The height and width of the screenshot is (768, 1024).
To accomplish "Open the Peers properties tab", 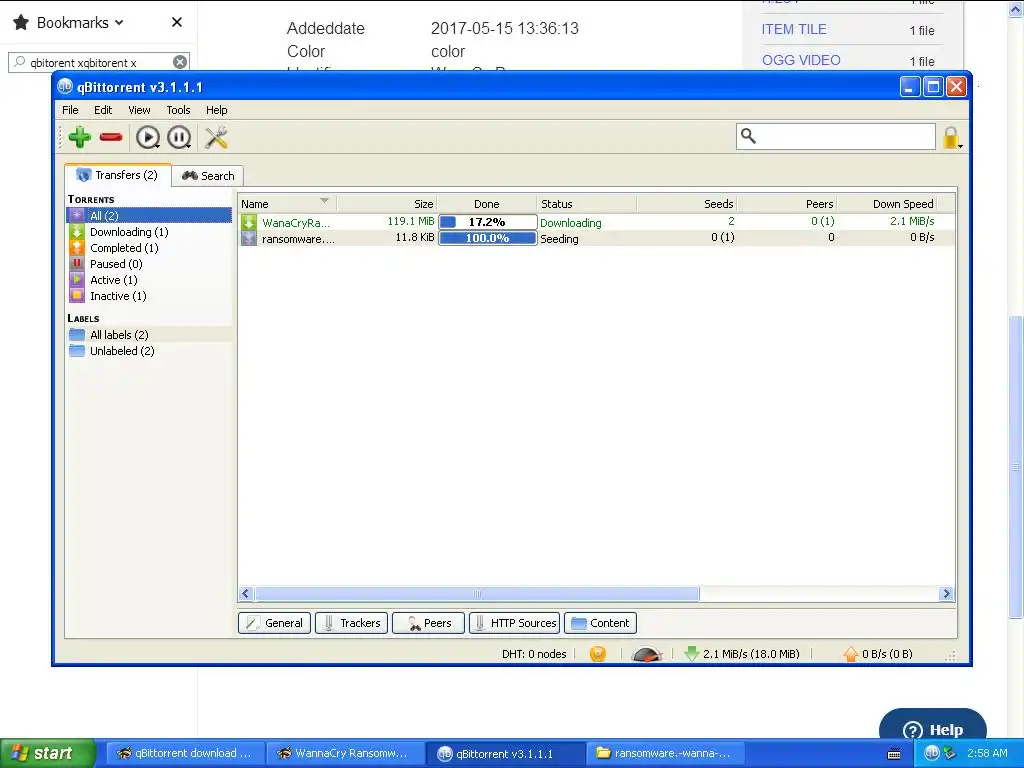I will [428, 623].
